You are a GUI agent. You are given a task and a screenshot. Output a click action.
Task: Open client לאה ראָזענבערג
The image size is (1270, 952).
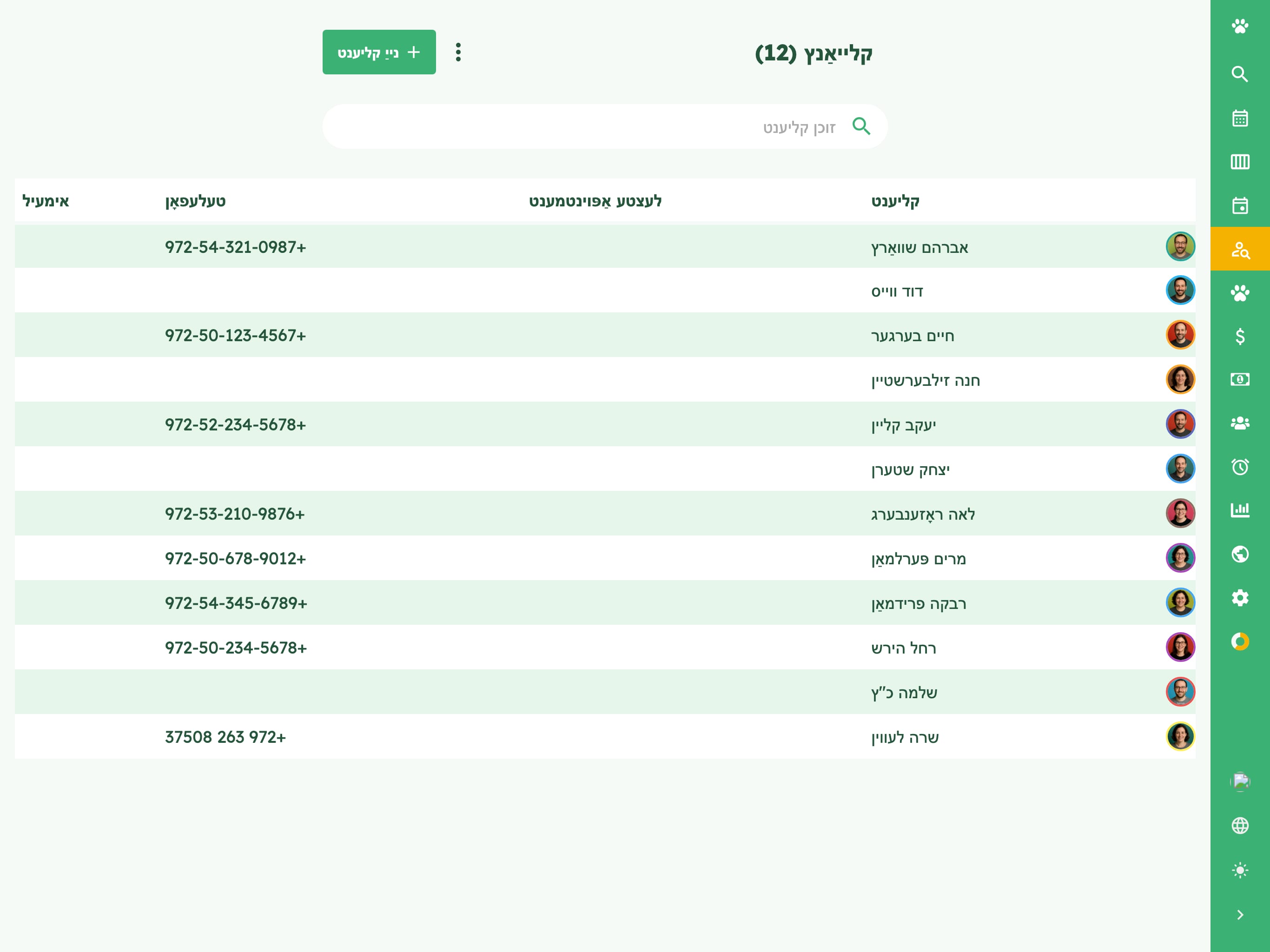923,515
